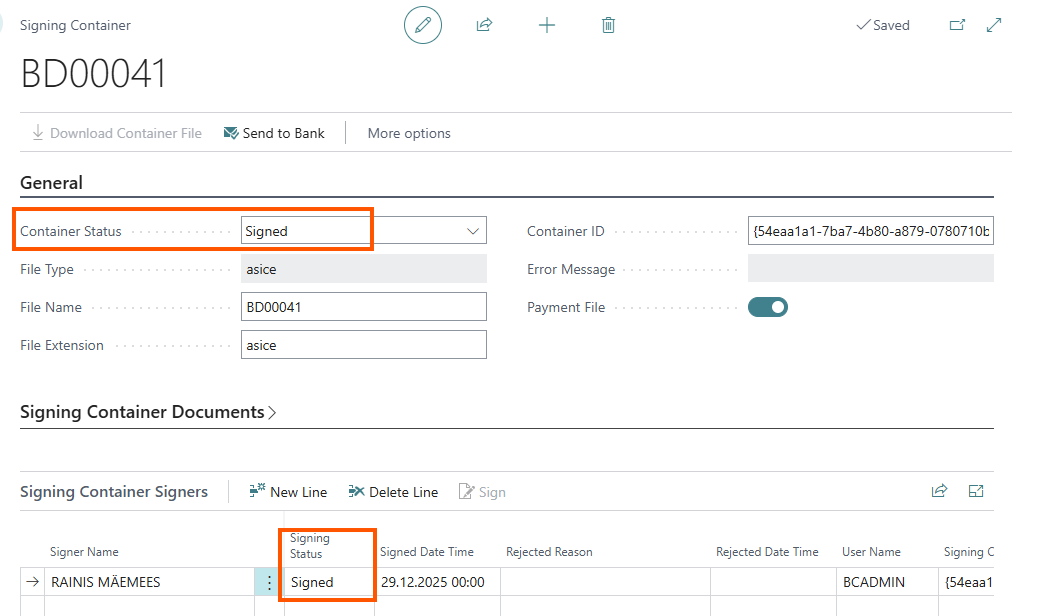Click the File Name input field

pos(364,307)
